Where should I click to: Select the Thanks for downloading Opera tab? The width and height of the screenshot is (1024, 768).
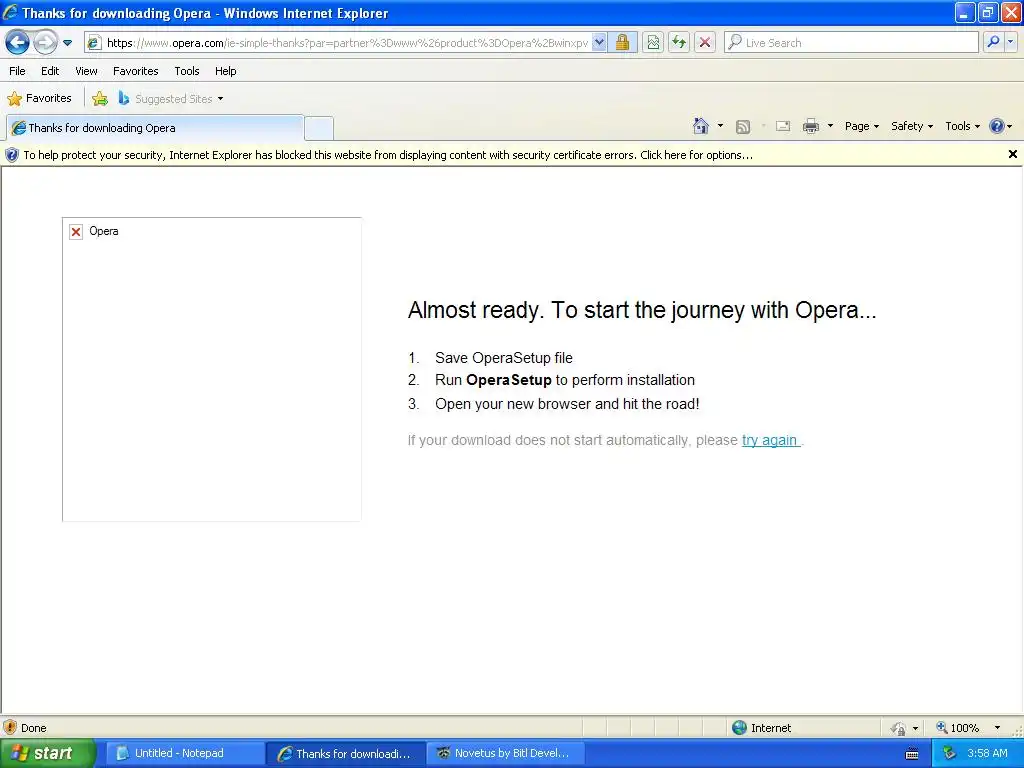coord(155,128)
